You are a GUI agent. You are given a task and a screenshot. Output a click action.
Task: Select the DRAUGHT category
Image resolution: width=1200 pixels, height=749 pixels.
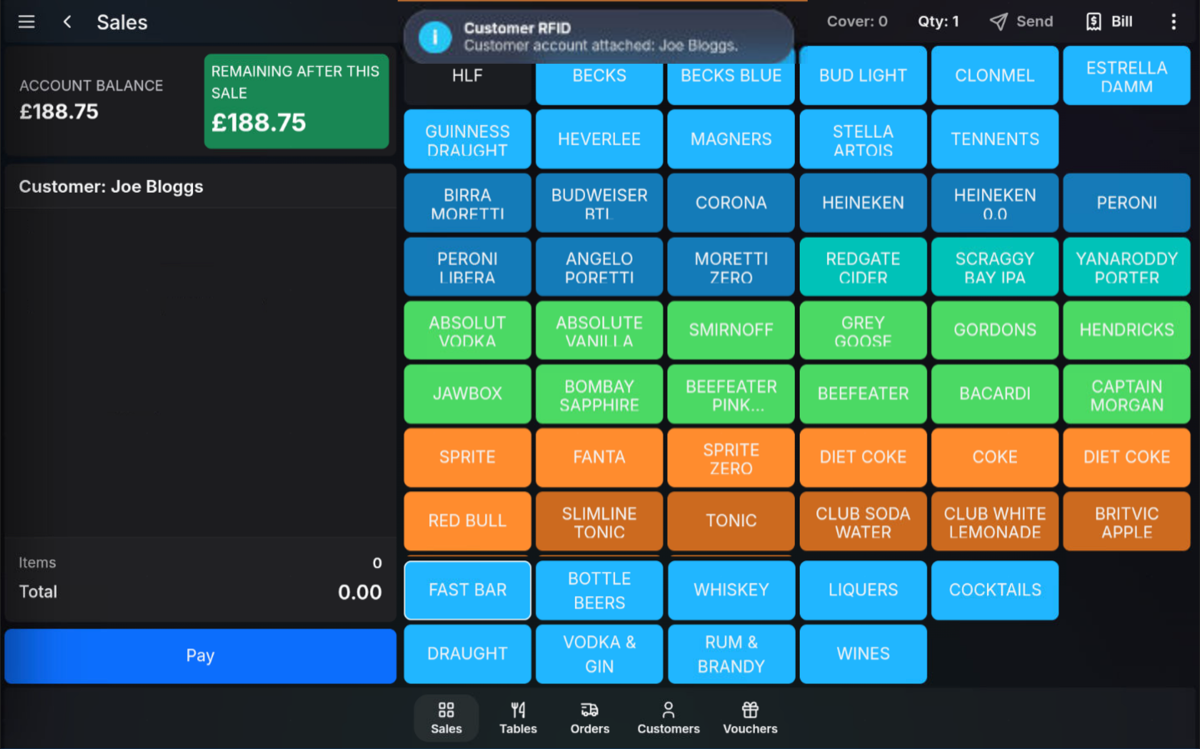[x=467, y=654]
